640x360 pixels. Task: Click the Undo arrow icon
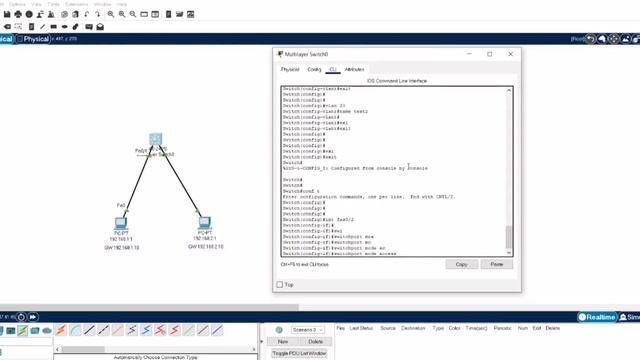pos(87,14)
